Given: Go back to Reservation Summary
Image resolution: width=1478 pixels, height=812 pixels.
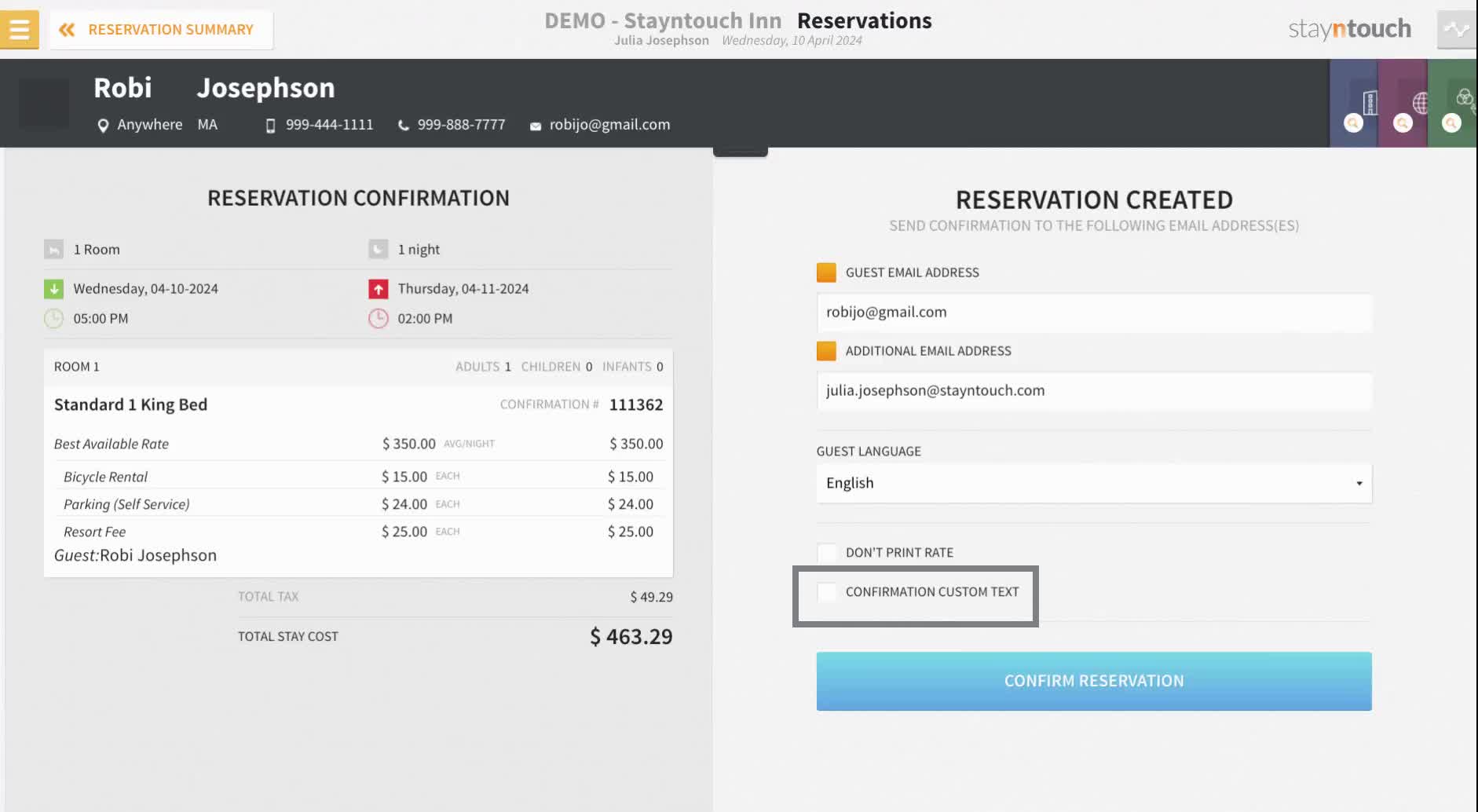Looking at the screenshot, I should (x=162, y=30).
